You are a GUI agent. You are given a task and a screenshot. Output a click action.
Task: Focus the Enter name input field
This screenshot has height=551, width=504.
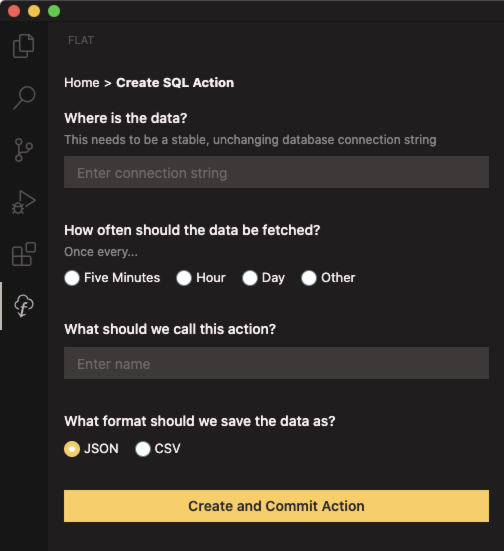pos(276,363)
